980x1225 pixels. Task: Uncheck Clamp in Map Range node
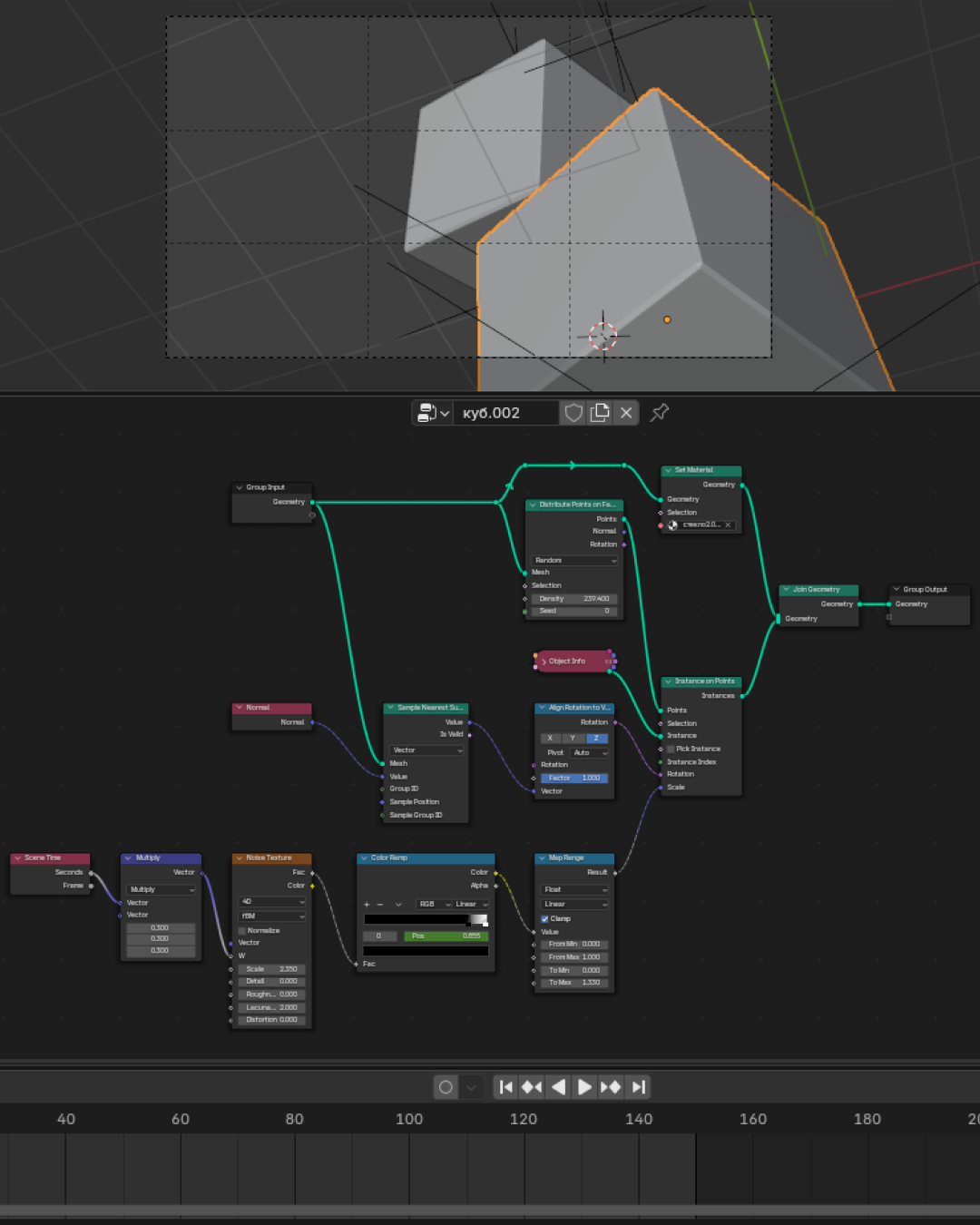point(544,918)
